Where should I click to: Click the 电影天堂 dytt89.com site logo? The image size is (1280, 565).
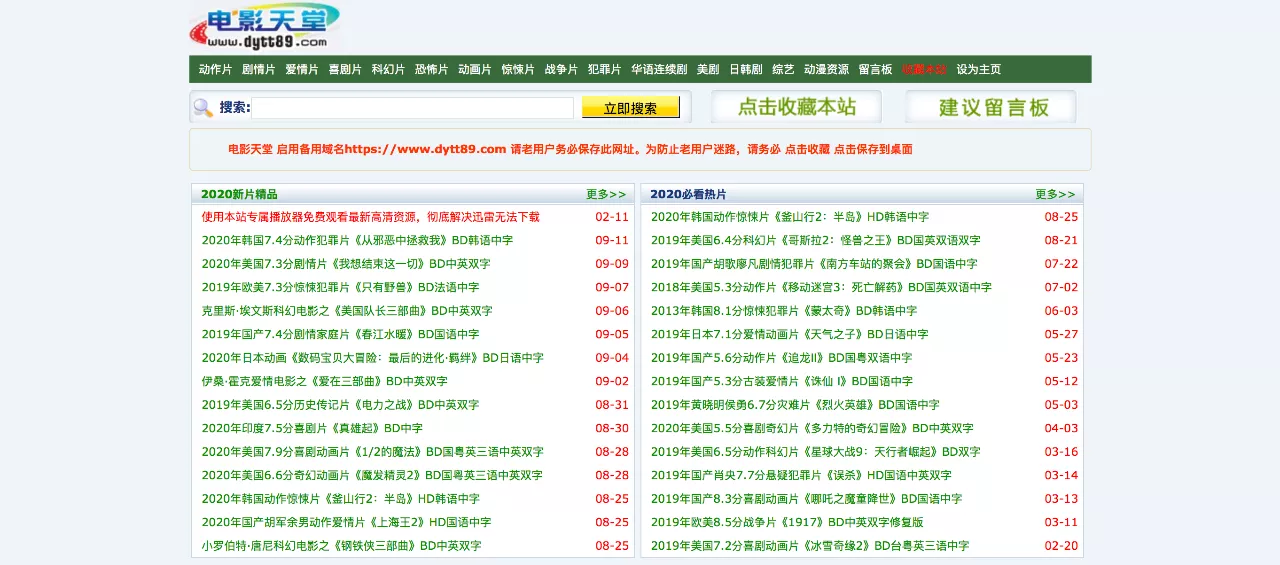[x=265, y=26]
